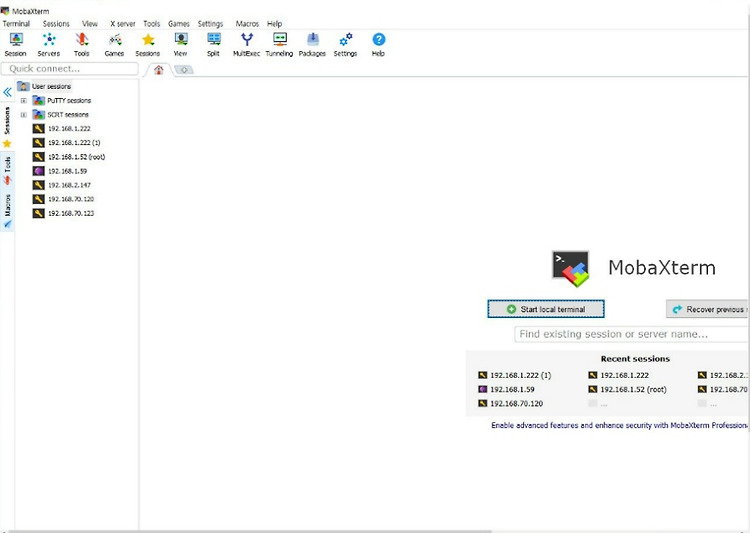Select session 192.168.70.123 in sidebar tree
Image resolution: width=750 pixels, height=533 pixels.
click(x=71, y=213)
